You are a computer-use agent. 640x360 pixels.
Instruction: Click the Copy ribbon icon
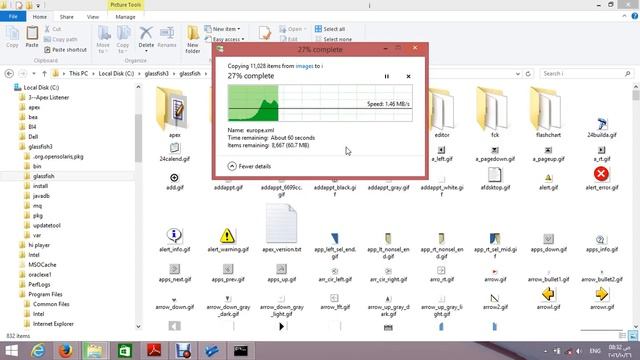(12, 37)
